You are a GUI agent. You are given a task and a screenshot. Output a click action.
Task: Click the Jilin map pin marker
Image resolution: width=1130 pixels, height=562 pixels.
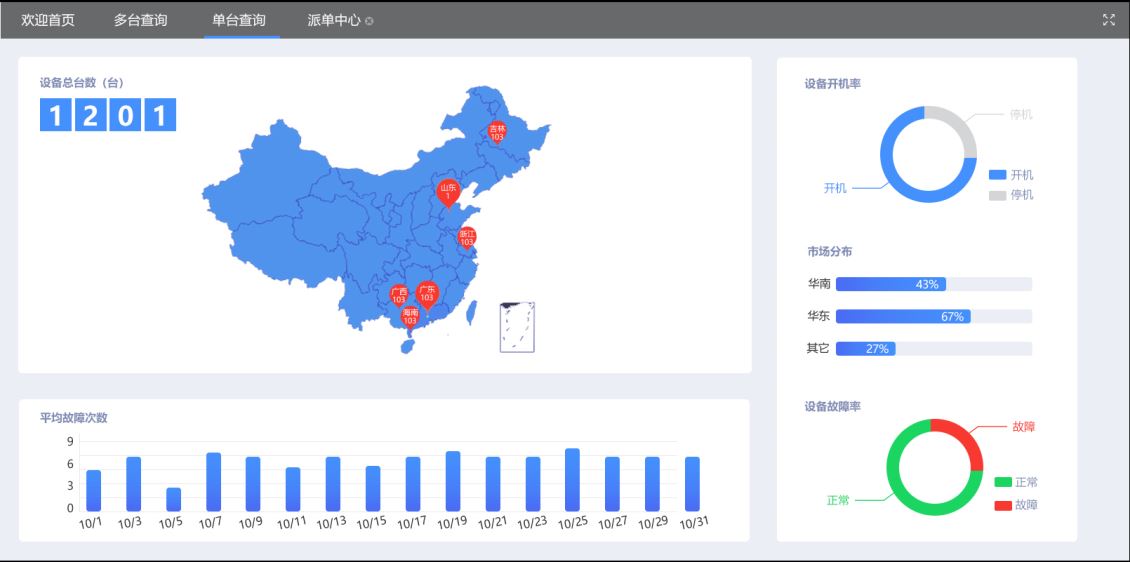[x=497, y=132]
